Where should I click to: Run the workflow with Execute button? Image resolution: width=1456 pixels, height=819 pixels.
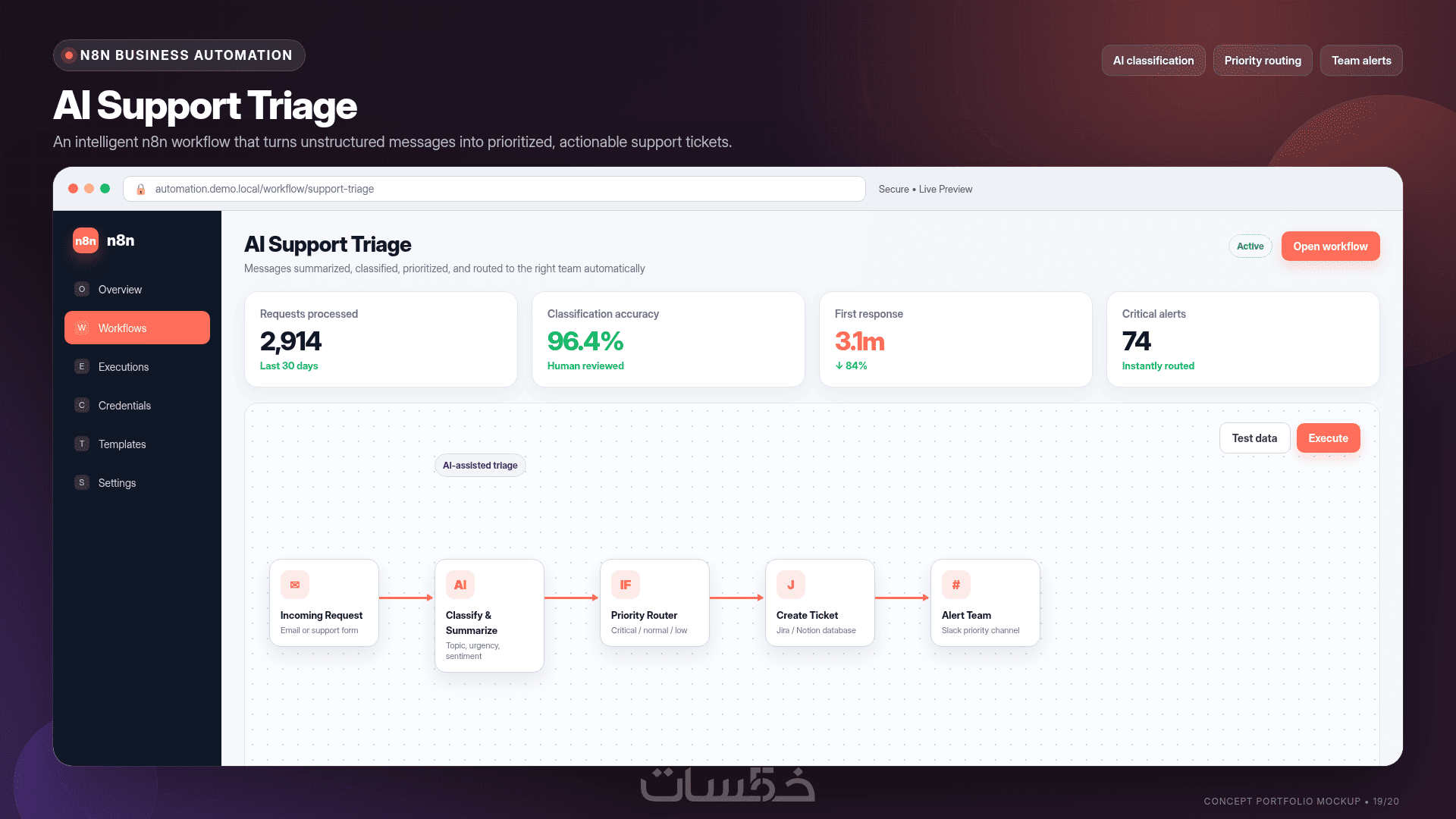1328,438
